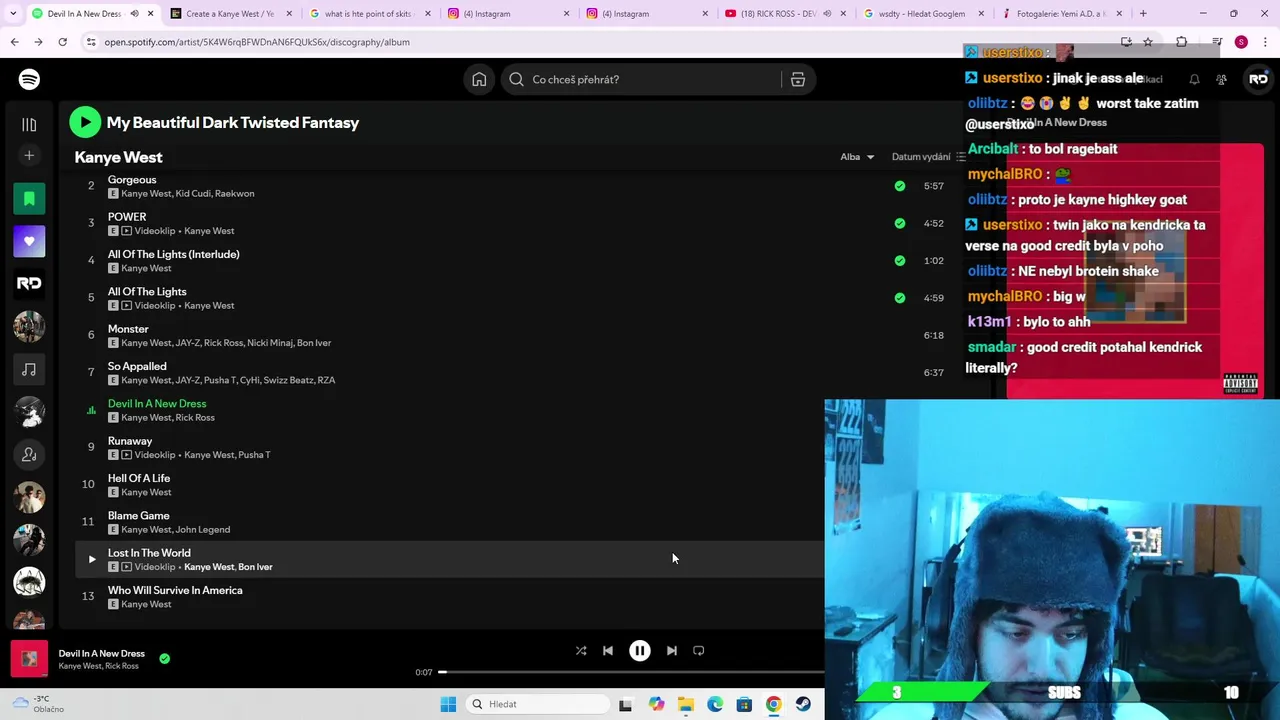Open Chrome extensions puzzle icon
Image resolution: width=1280 pixels, height=720 pixels.
(1181, 42)
